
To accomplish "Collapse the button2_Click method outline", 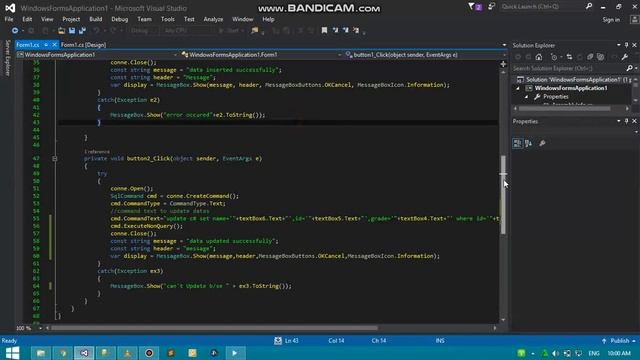I will 55,158.
